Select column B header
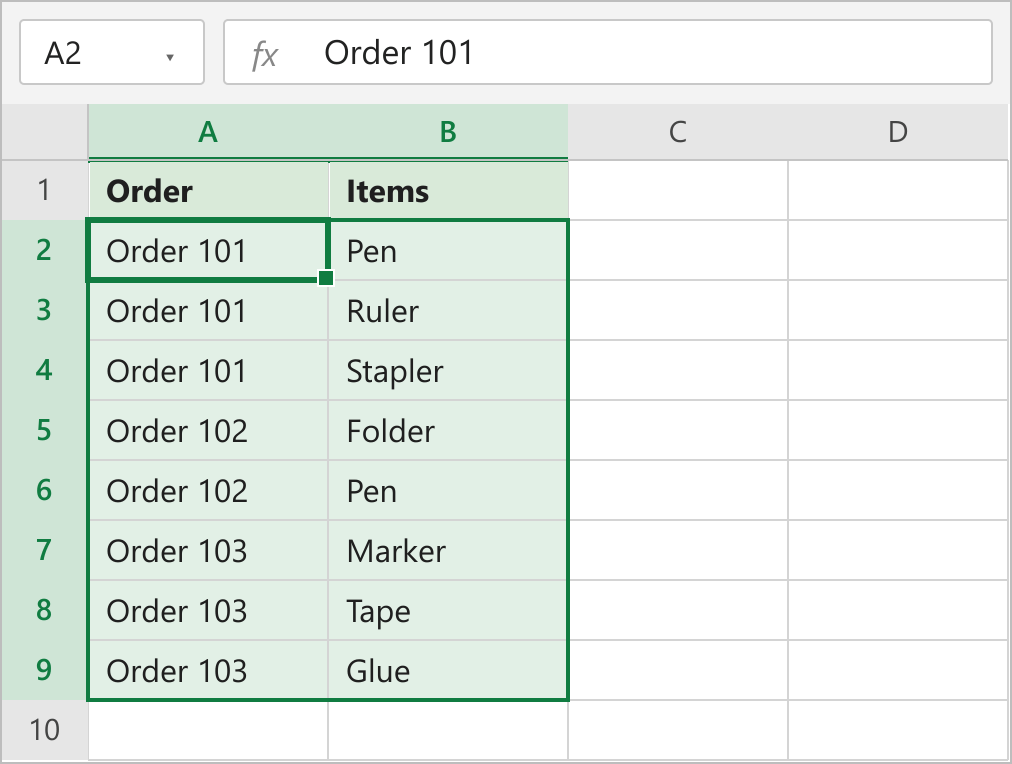 pyautogui.click(x=448, y=132)
